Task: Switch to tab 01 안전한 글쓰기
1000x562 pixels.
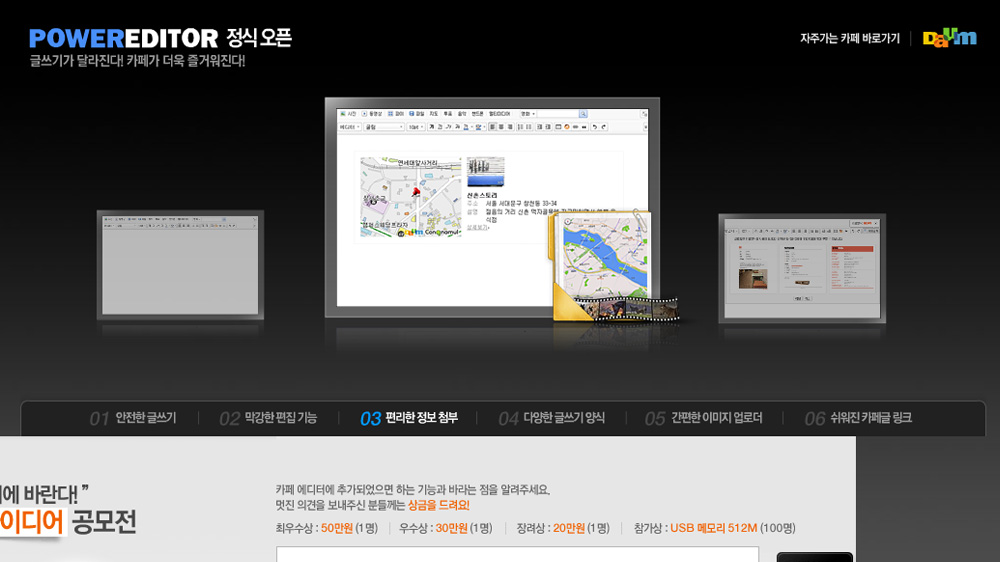Action: tap(133, 418)
